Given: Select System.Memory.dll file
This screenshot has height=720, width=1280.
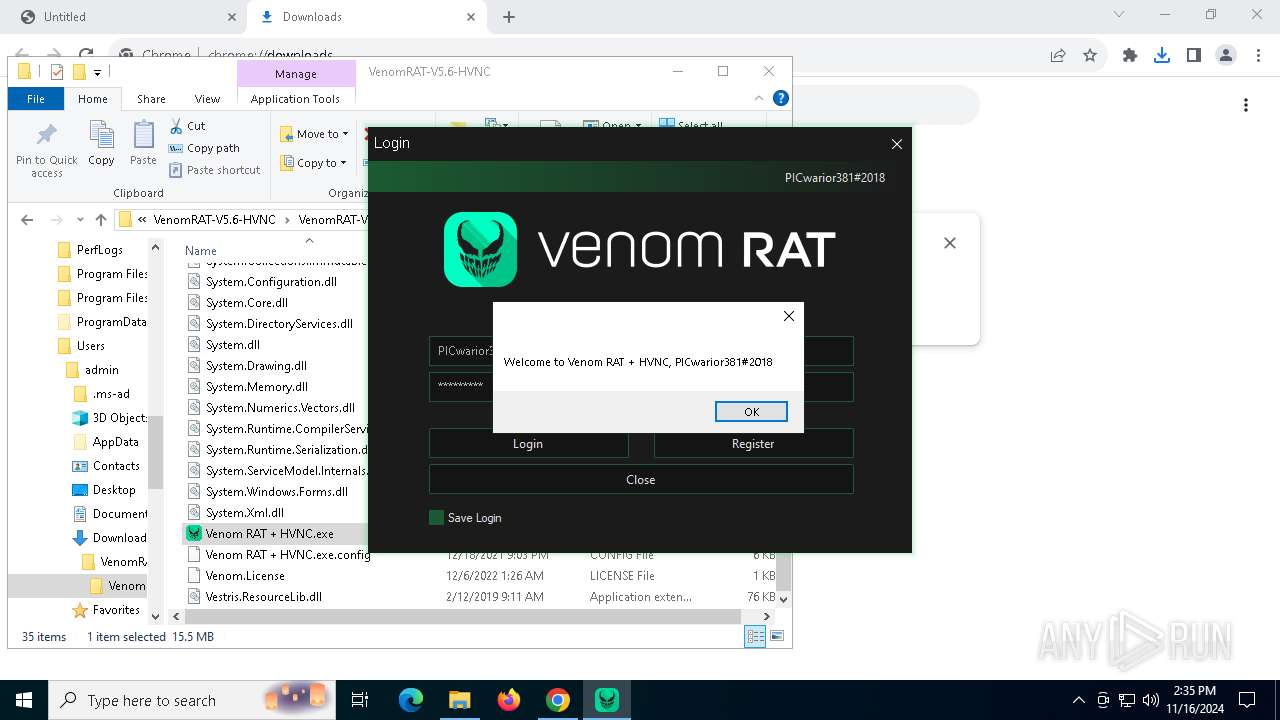Looking at the screenshot, I should (248, 387).
